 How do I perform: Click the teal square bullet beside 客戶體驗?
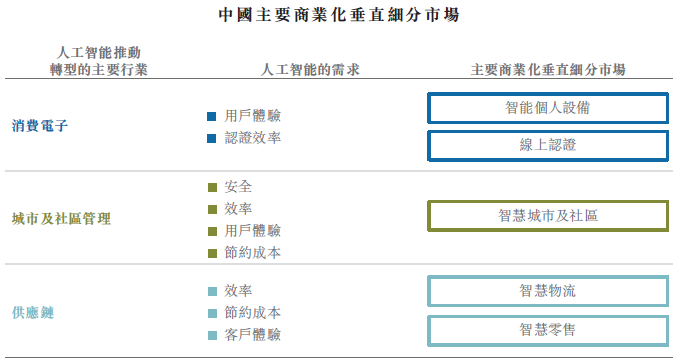[x=213, y=335]
